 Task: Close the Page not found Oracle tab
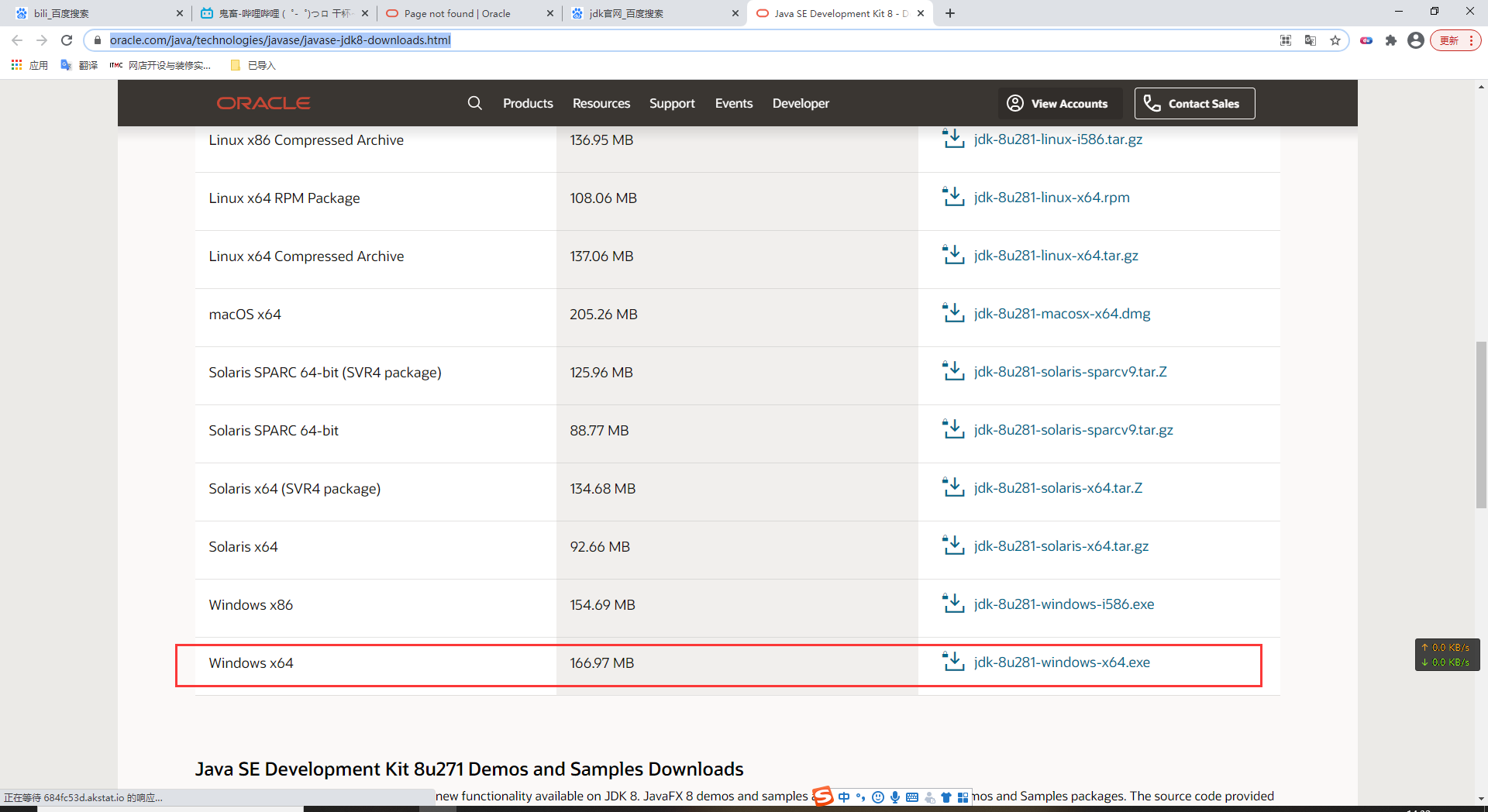point(550,13)
